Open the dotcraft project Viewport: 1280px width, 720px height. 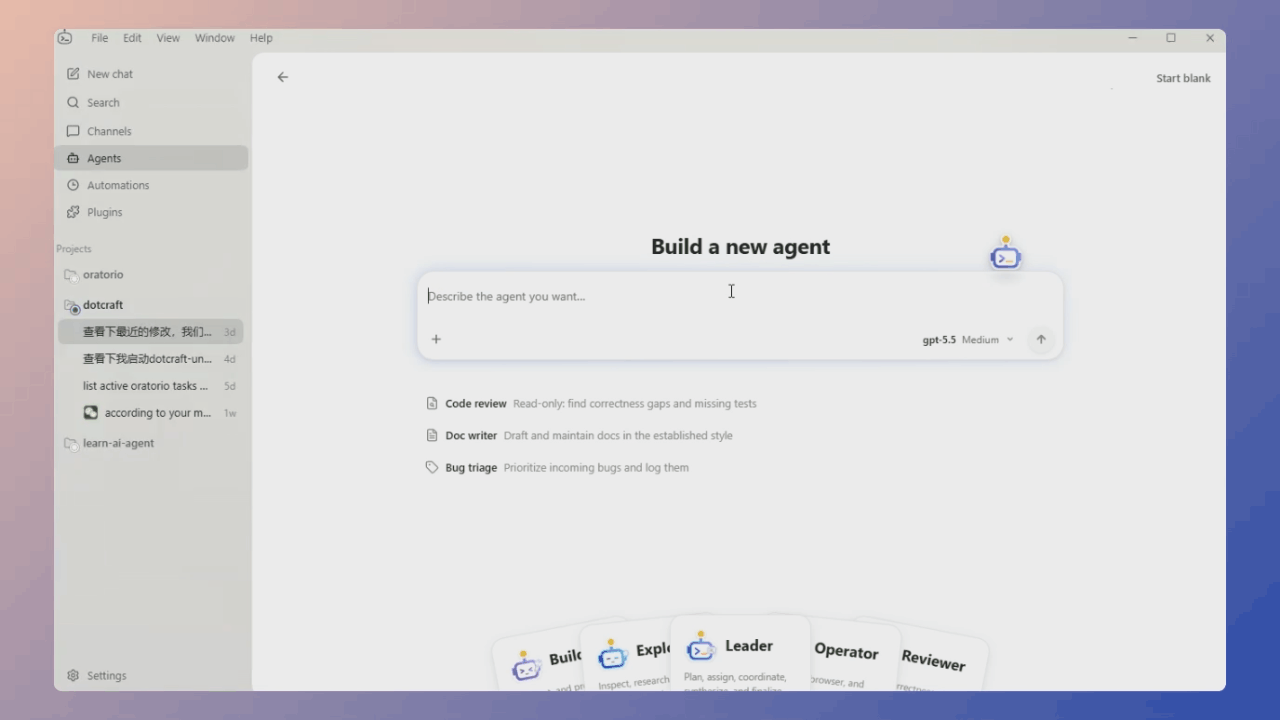[x=151, y=305]
